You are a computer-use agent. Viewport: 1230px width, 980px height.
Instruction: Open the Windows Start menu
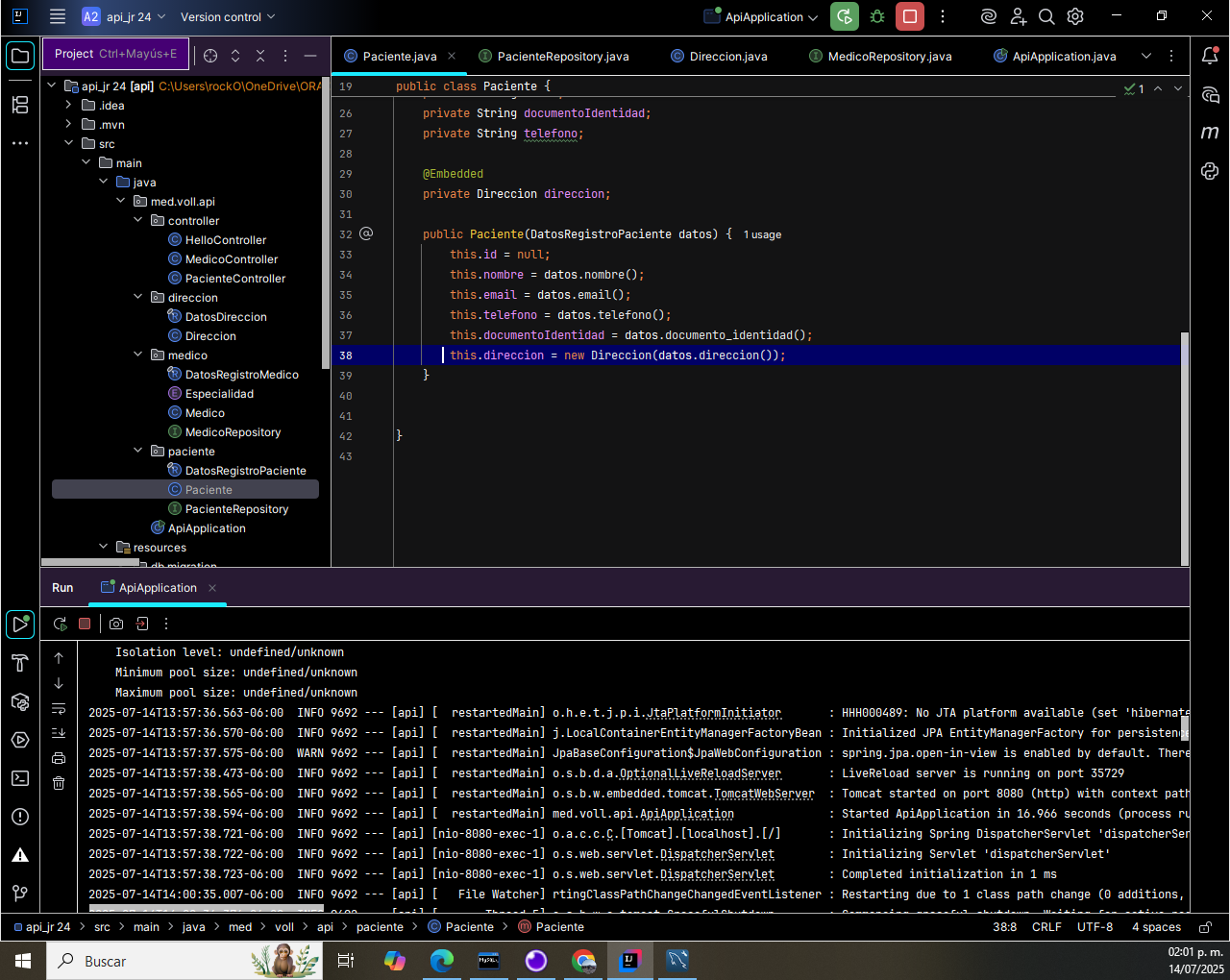[23, 961]
